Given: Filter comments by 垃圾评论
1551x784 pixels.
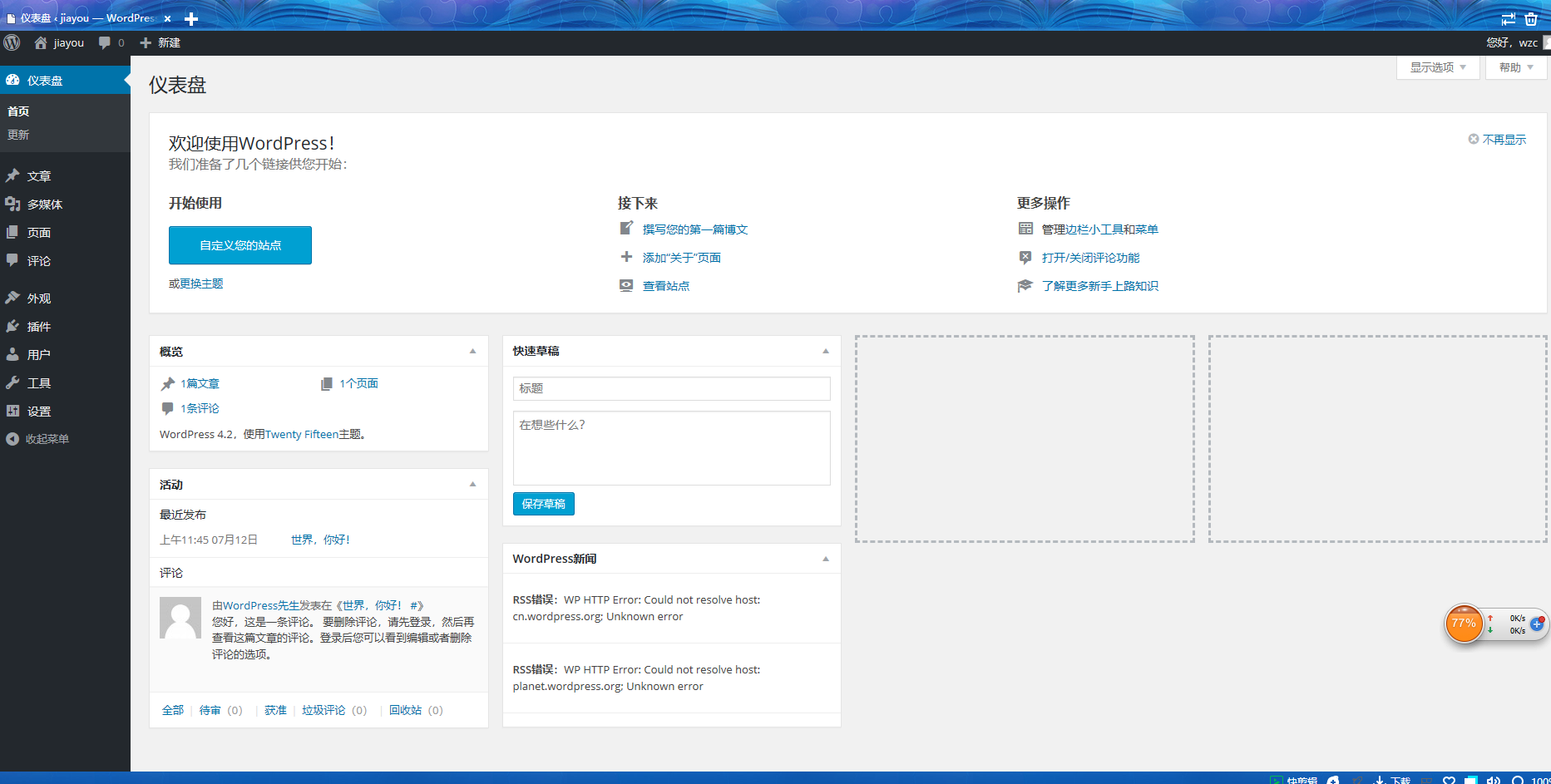Looking at the screenshot, I should pos(324,710).
